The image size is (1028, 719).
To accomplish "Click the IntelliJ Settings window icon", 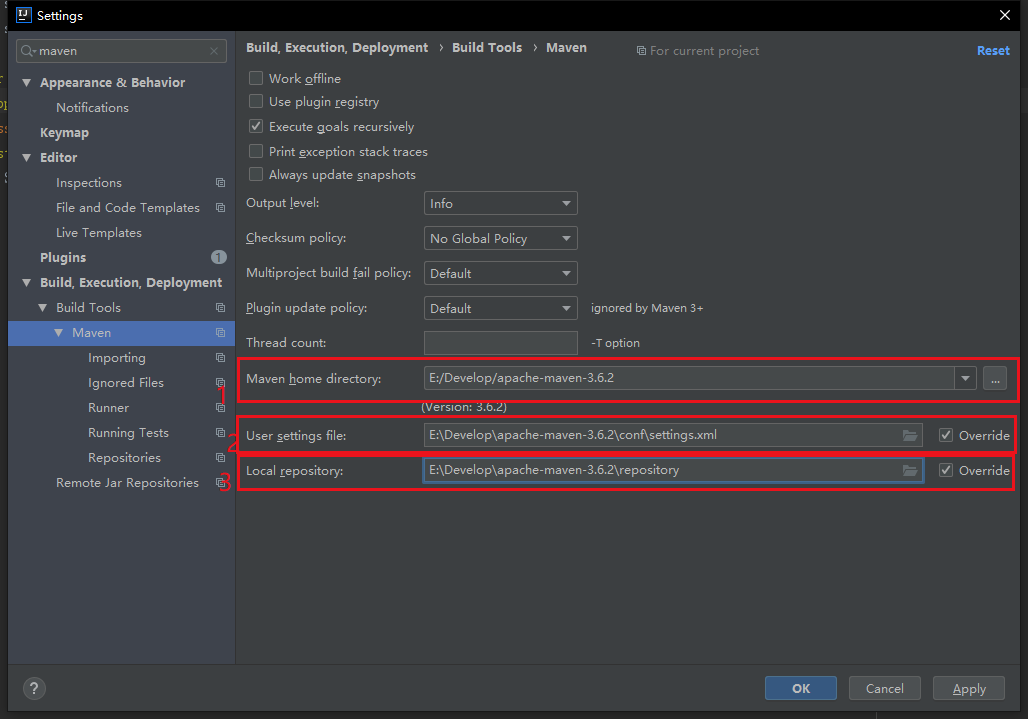I will tap(24, 15).
